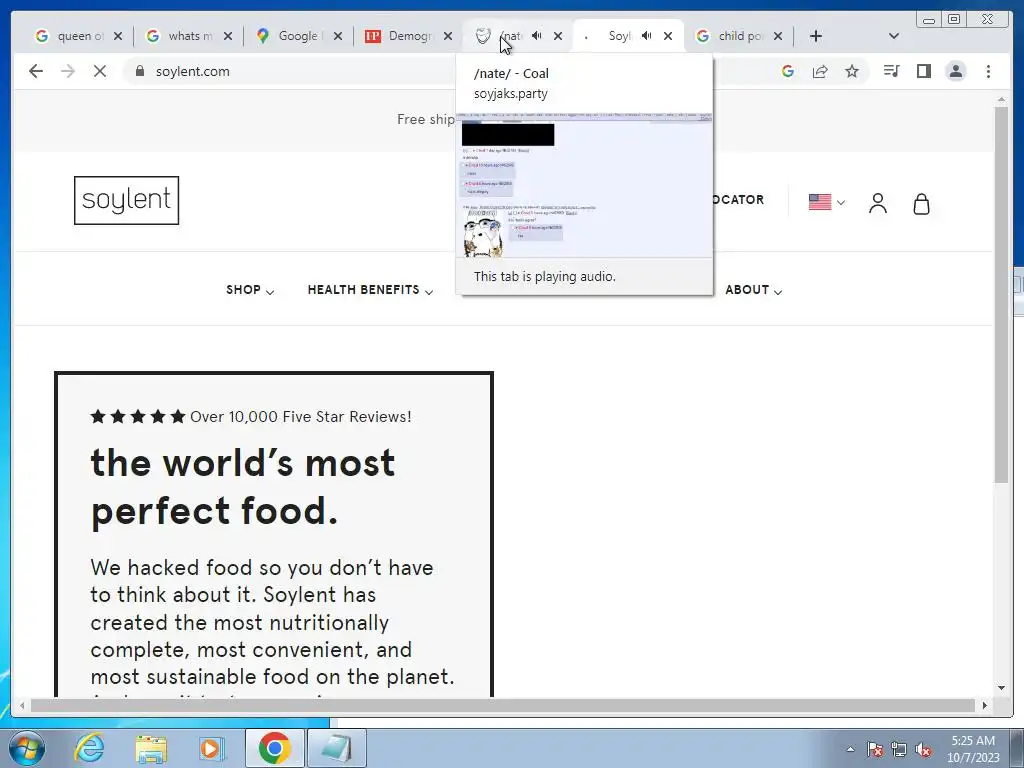Click the horizontal scrollbar left arrow

coord(22,705)
